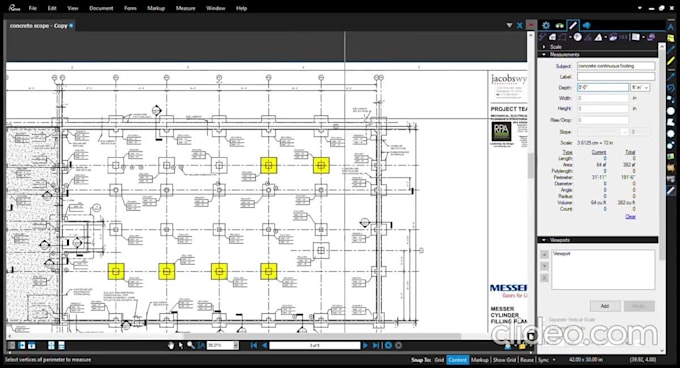Screen dimensions: 680x368
Task: Click in the Depth field
Action: click(x=603, y=88)
